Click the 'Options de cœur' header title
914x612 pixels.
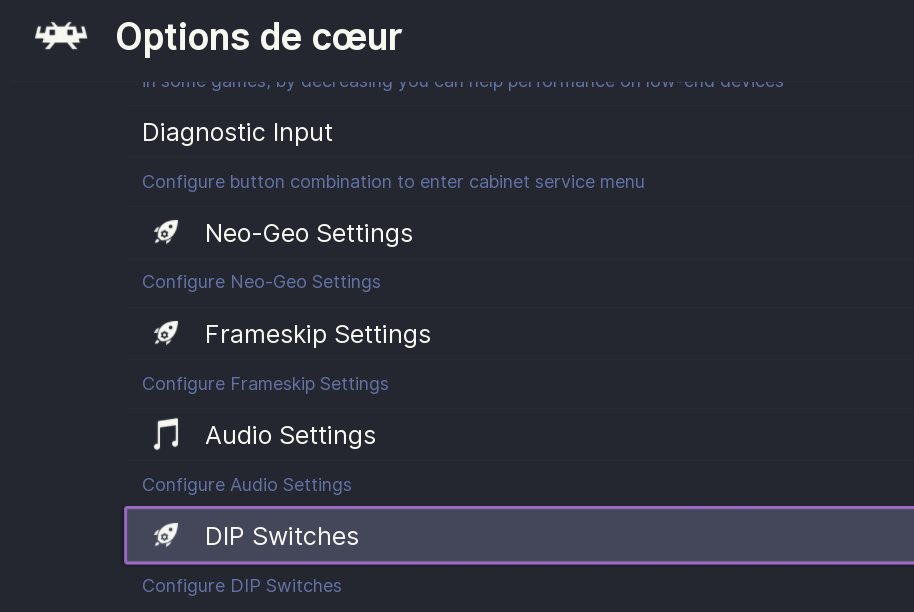tap(258, 37)
